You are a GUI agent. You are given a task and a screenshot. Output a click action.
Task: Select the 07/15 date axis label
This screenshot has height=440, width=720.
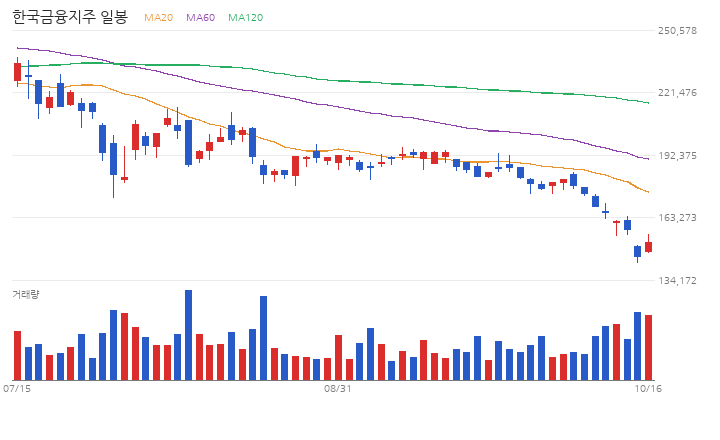(17, 389)
